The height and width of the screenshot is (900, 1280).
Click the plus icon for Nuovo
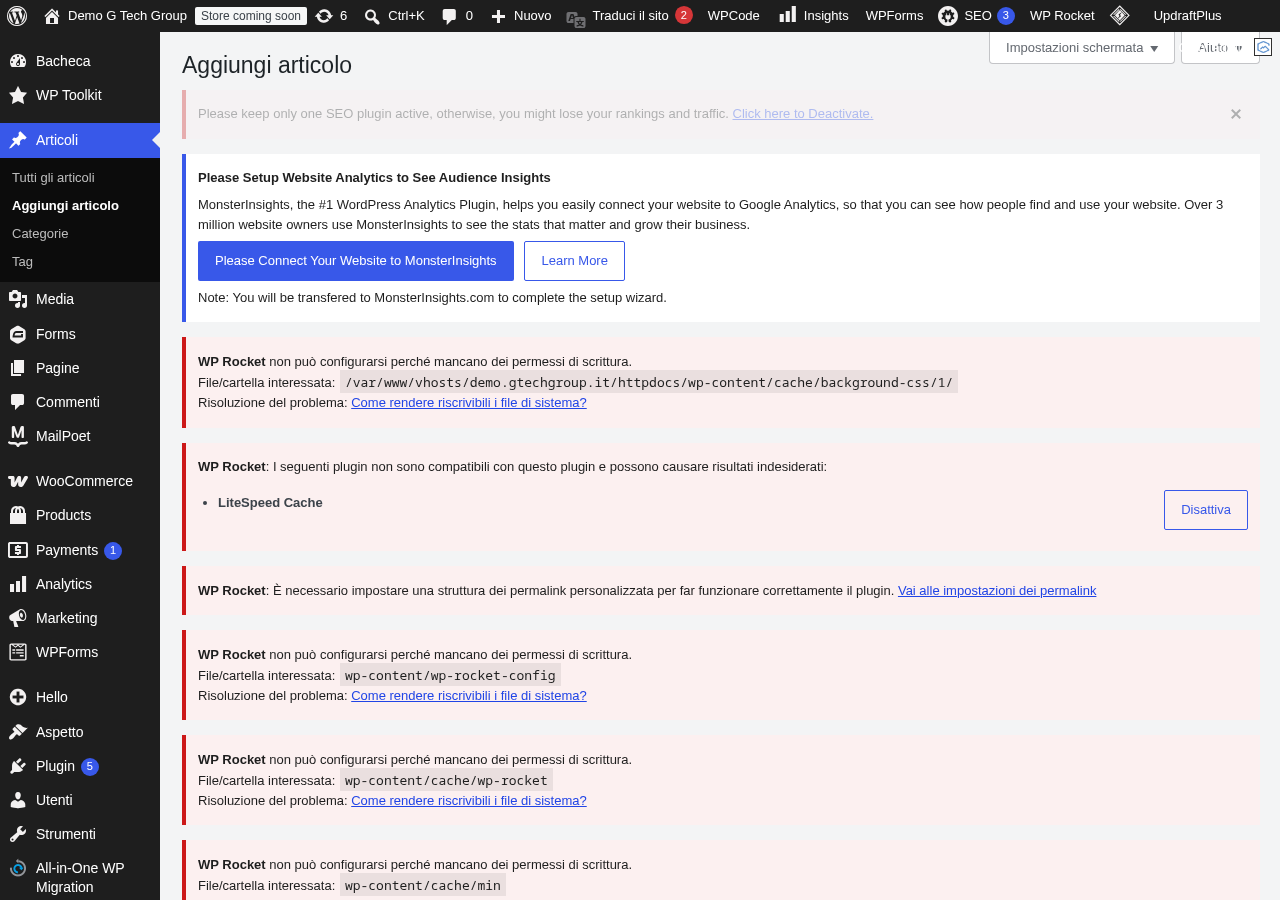498,16
